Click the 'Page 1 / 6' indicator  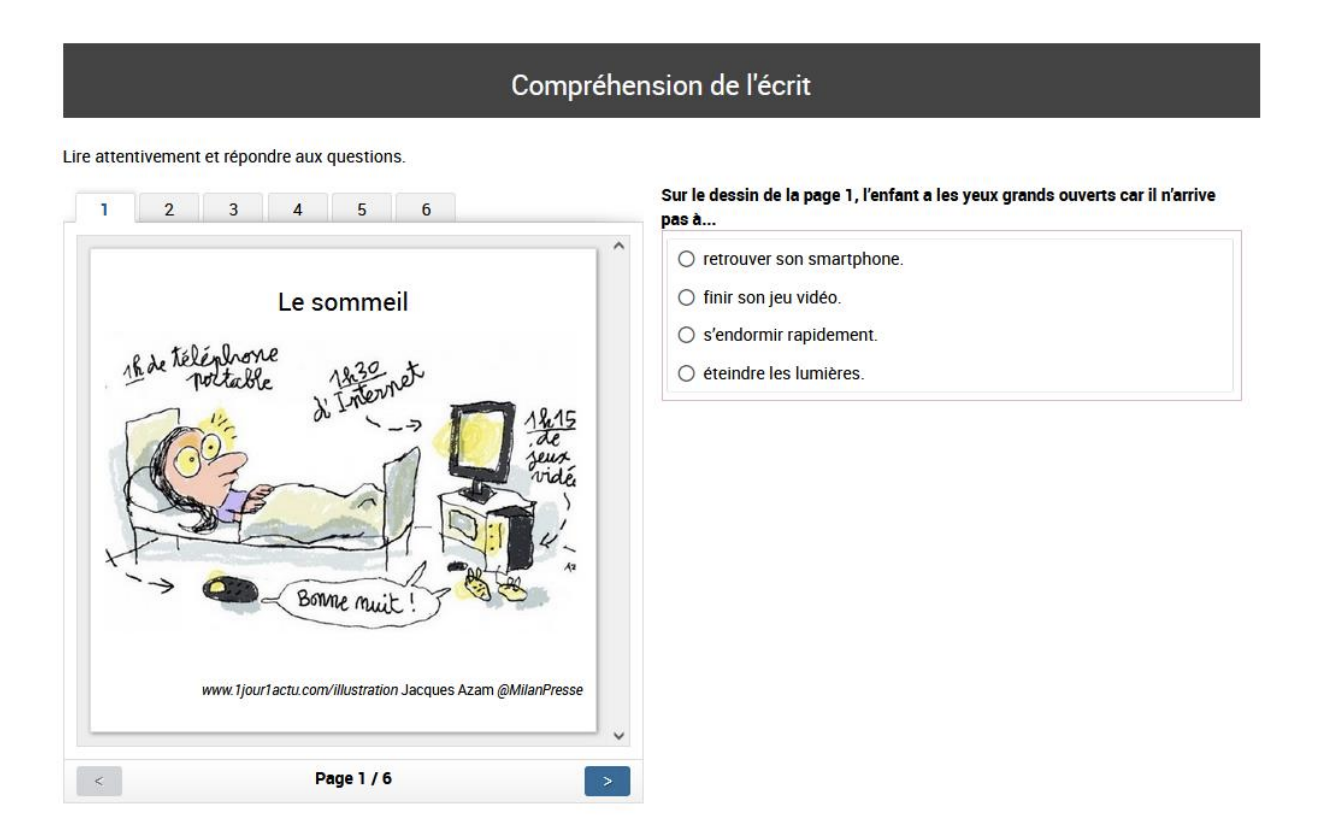[x=351, y=779]
